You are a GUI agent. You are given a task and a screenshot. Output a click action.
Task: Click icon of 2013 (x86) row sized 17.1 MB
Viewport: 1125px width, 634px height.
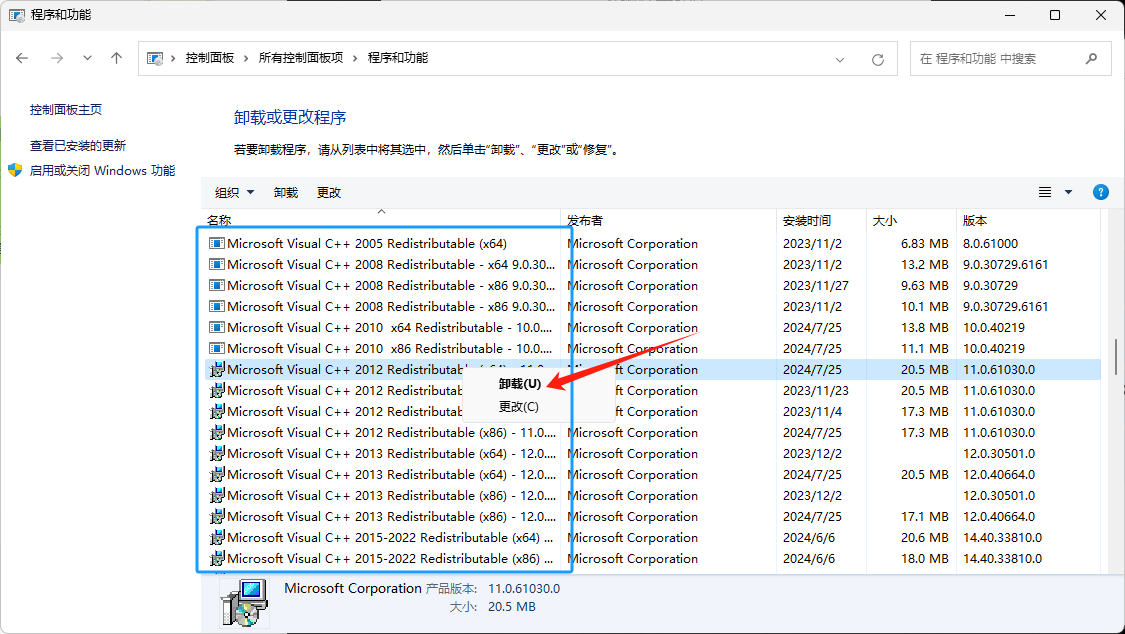[217, 516]
